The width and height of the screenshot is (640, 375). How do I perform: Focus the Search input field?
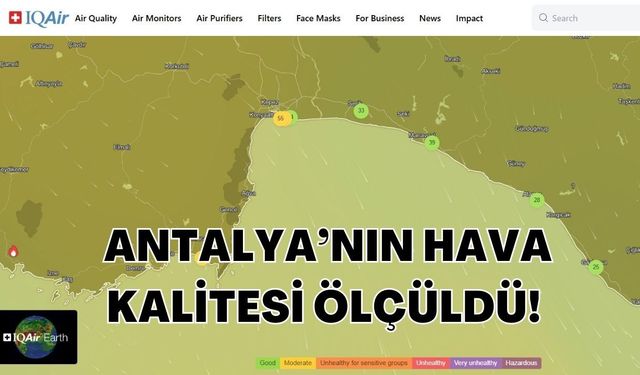point(586,18)
